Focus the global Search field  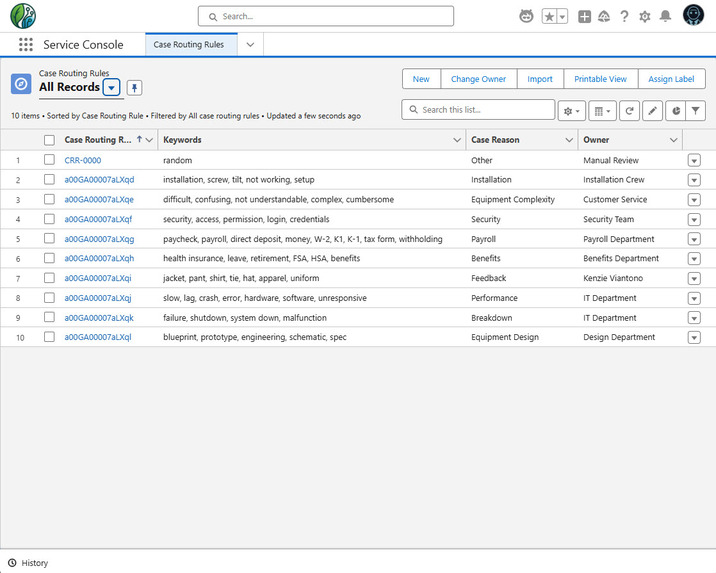tap(326, 16)
